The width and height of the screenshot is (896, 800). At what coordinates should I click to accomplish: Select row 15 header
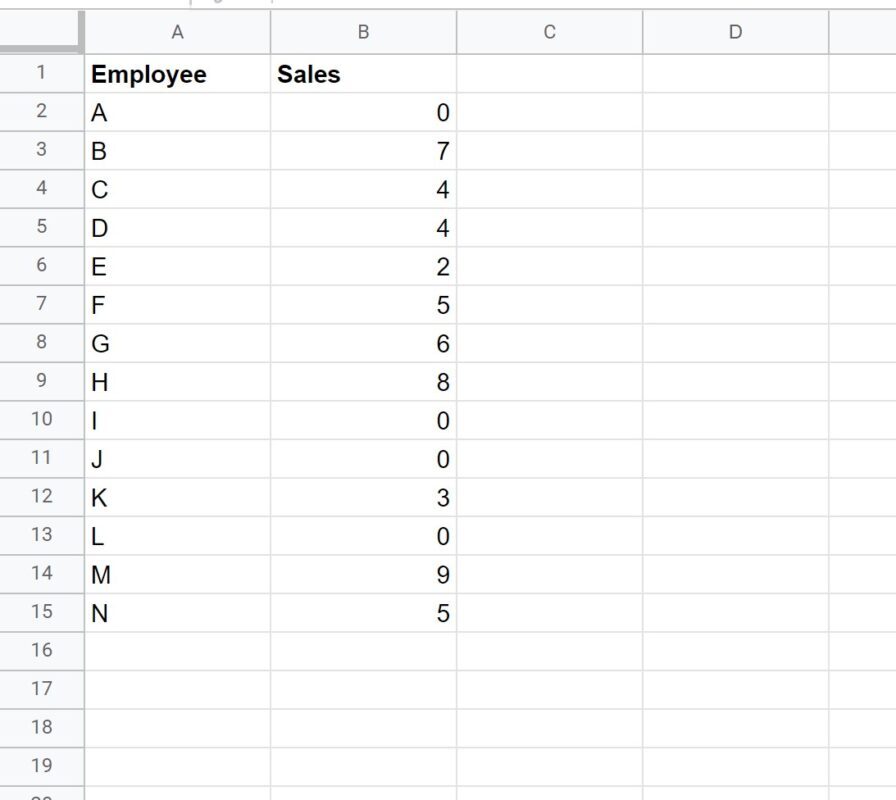(x=42, y=613)
